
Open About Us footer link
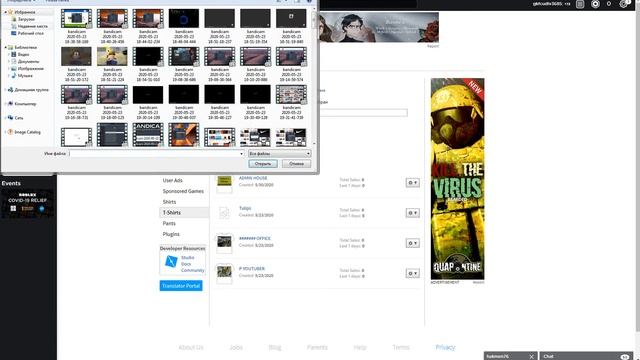191,348
